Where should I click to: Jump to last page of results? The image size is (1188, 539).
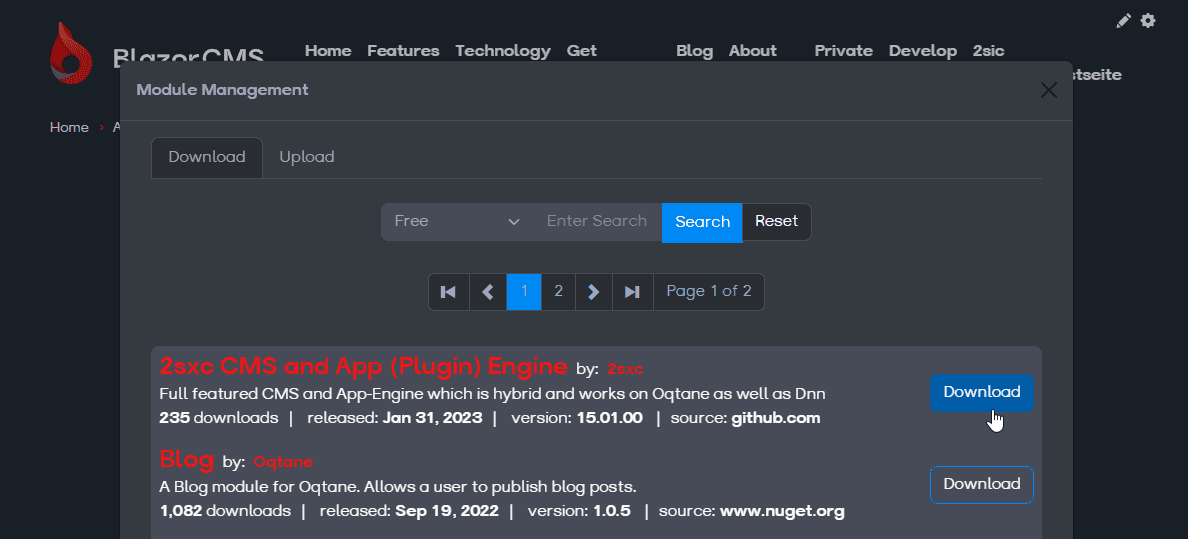click(632, 292)
